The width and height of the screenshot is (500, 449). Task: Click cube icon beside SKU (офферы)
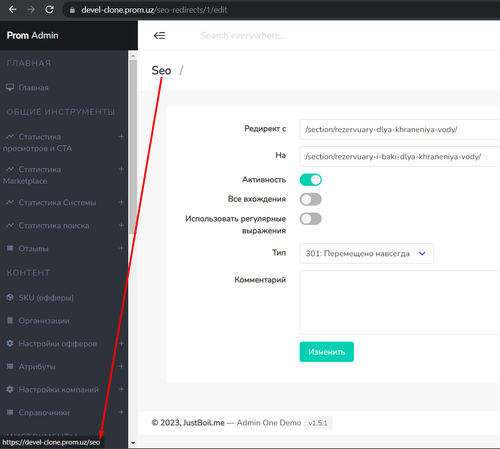10,297
